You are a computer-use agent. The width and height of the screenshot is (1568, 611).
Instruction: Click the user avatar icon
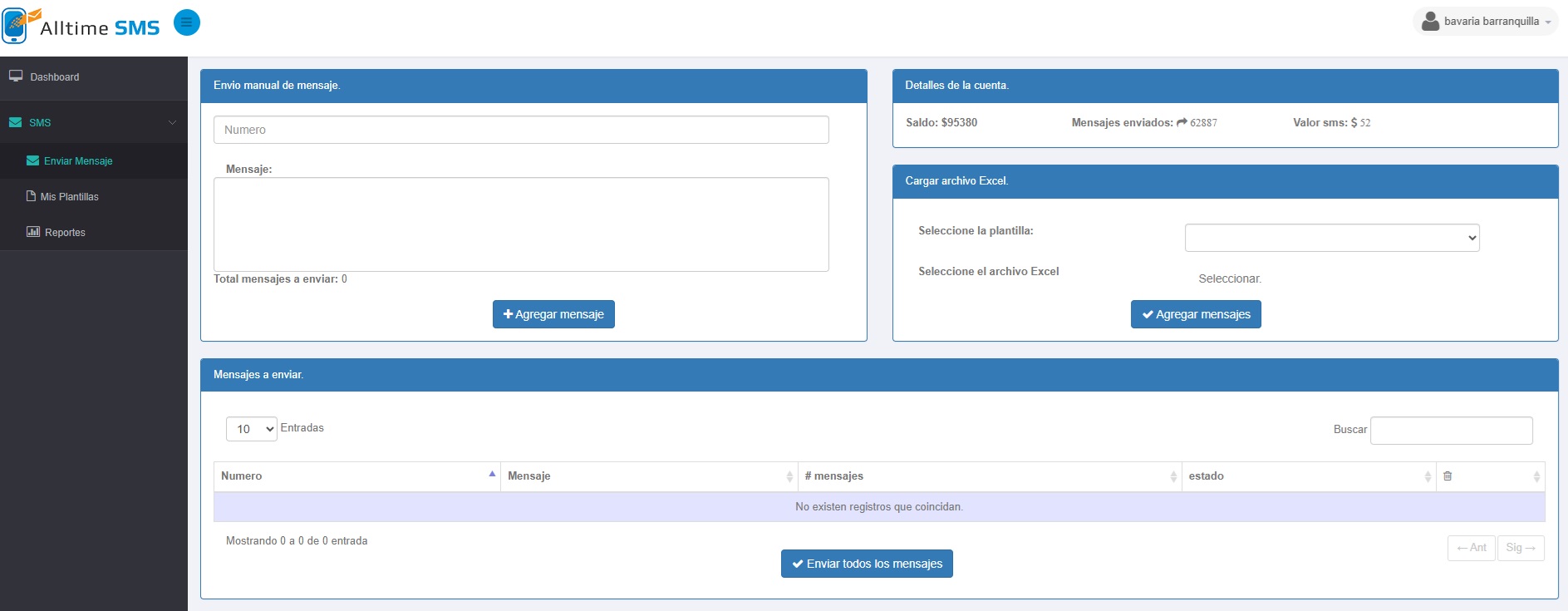click(1430, 21)
